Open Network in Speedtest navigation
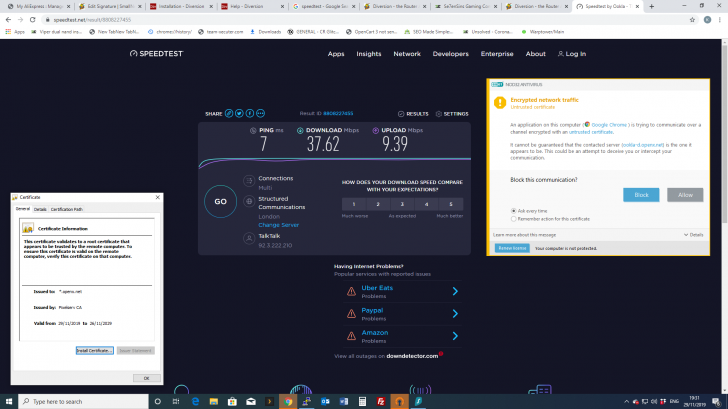Screen dimensions: 728x409 pos(407,54)
